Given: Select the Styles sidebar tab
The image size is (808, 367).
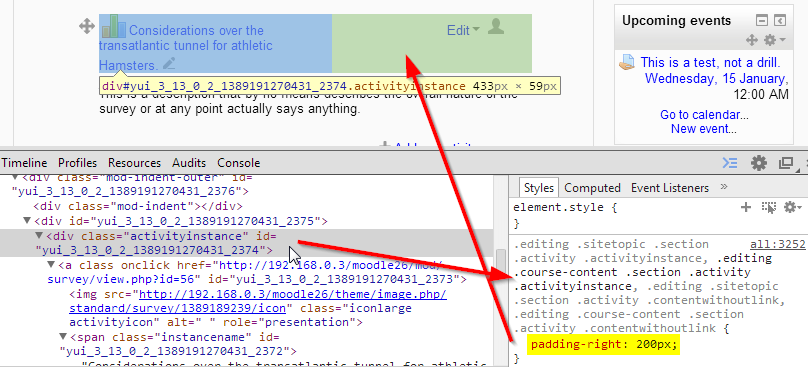Looking at the screenshot, I should coord(538,188).
